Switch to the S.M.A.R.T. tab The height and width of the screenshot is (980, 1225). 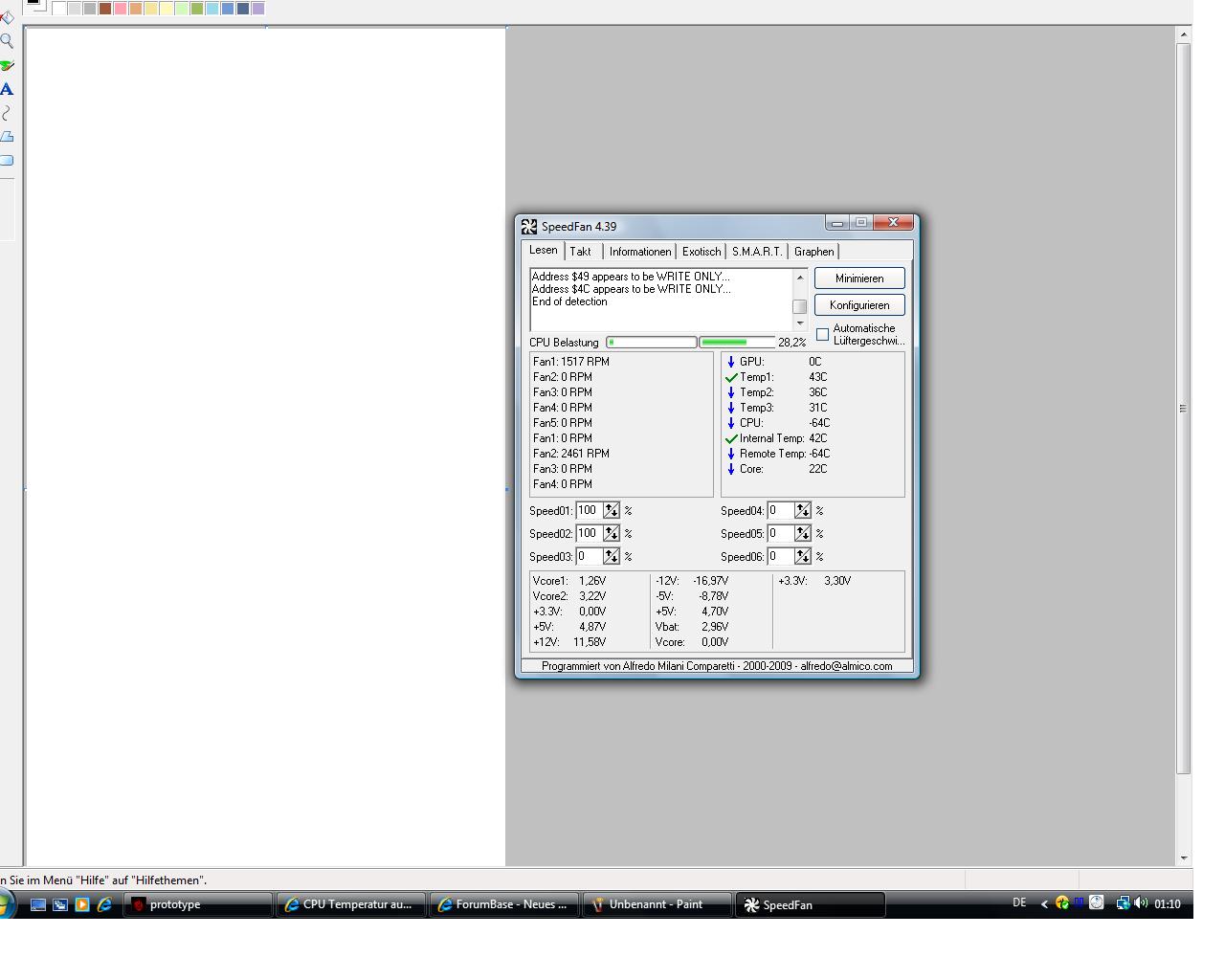[757, 252]
